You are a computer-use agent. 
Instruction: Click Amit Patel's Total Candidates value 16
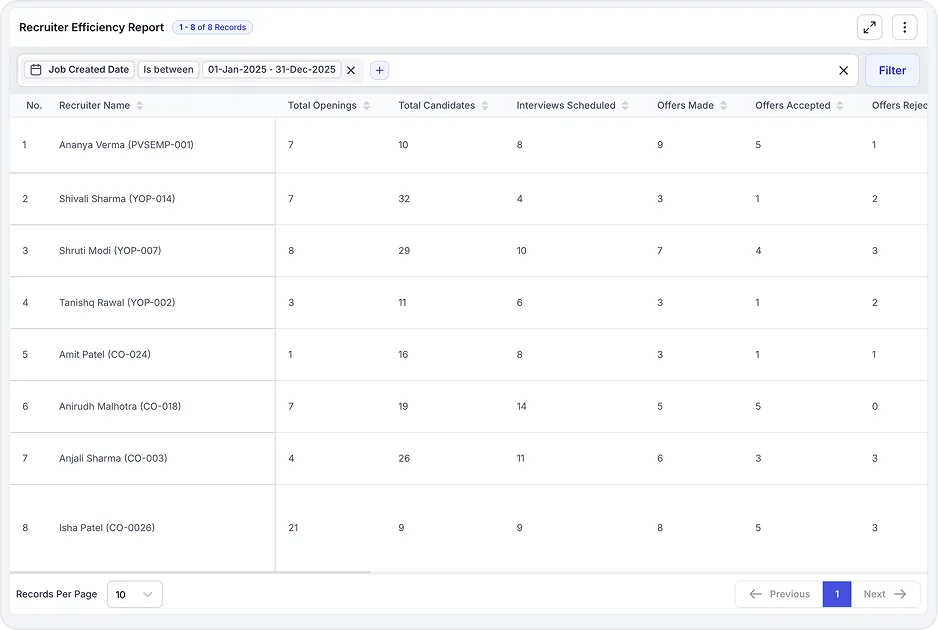click(x=403, y=355)
